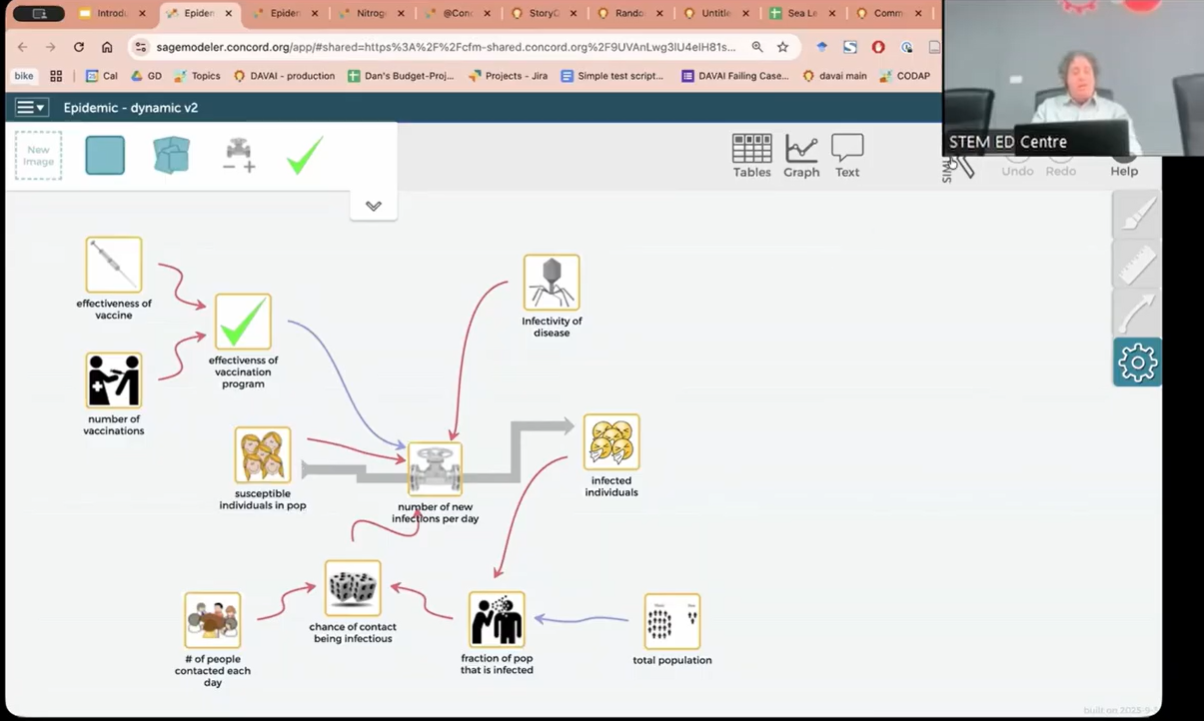Collapse the image palette with chevron
This screenshot has height=721, width=1204.
coord(373,206)
